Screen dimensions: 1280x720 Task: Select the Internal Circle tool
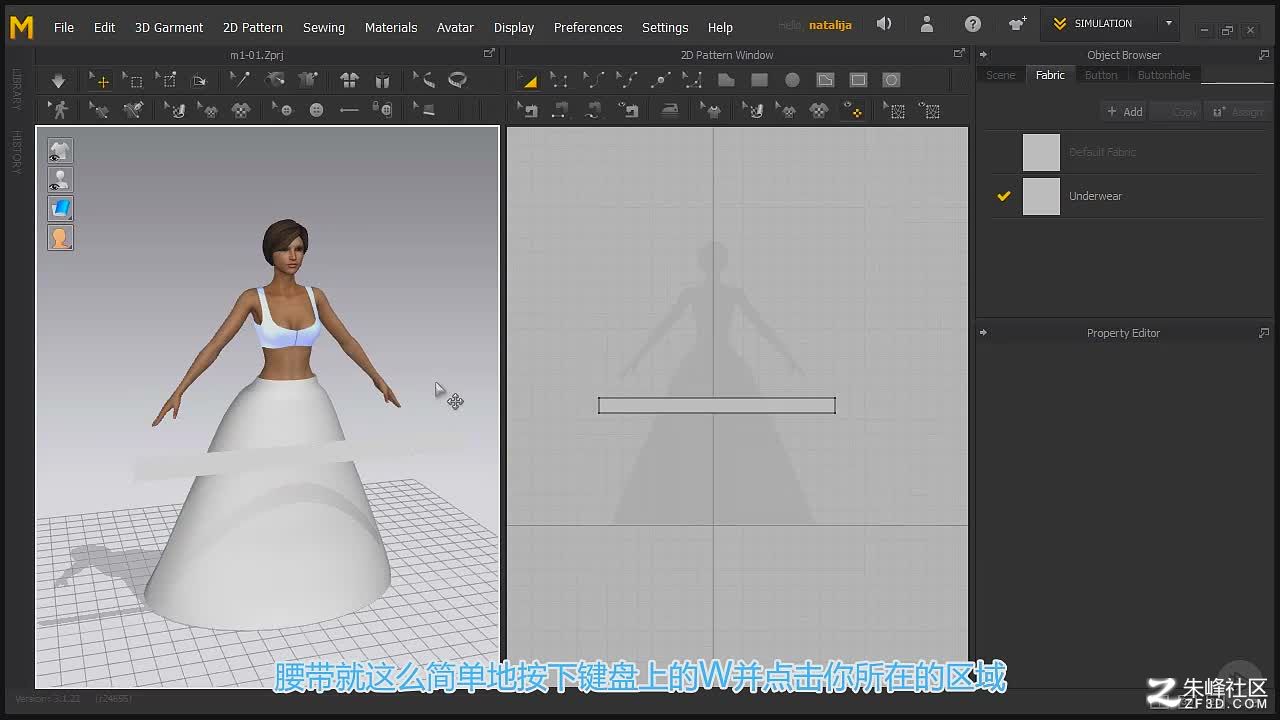tap(891, 80)
